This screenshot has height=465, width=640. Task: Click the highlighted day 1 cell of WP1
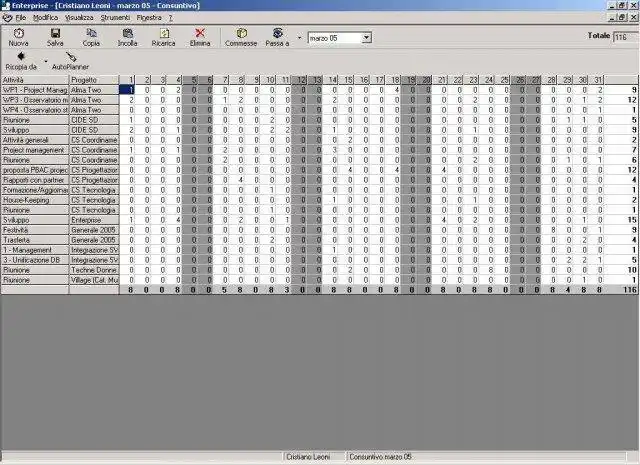(x=127, y=90)
